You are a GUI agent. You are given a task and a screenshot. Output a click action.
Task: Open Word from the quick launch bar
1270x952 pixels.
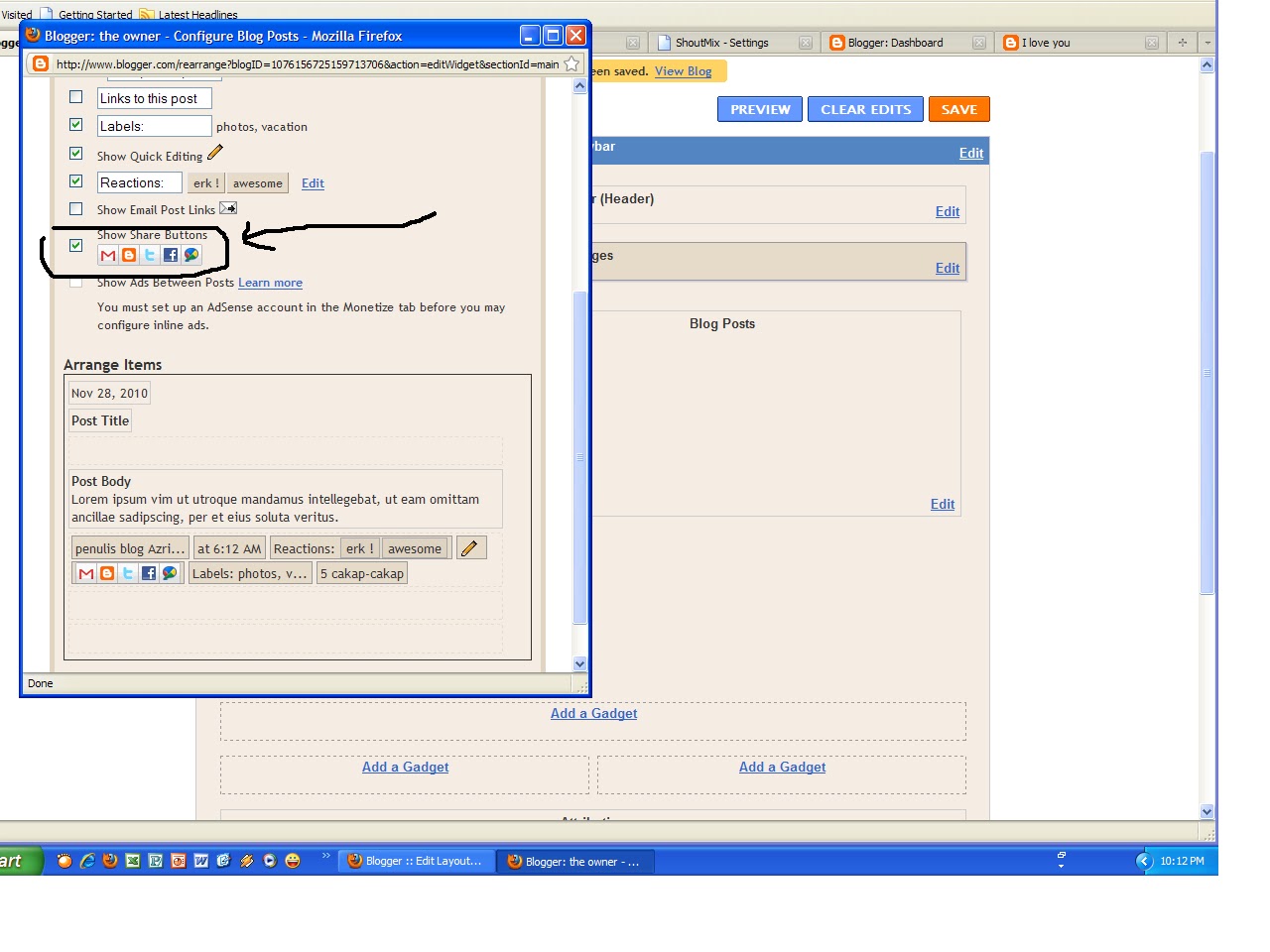[x=201, y=861]
